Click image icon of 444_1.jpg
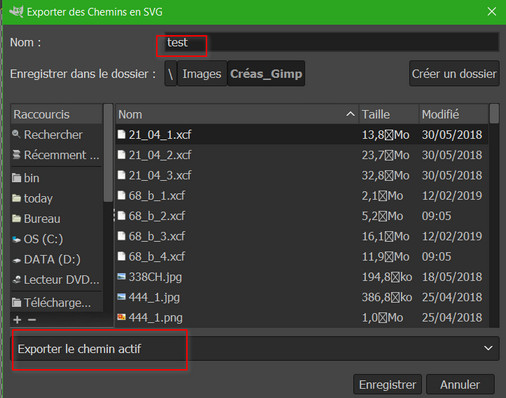The width and height of the screenshot is (506, 398). coord(121,297)
